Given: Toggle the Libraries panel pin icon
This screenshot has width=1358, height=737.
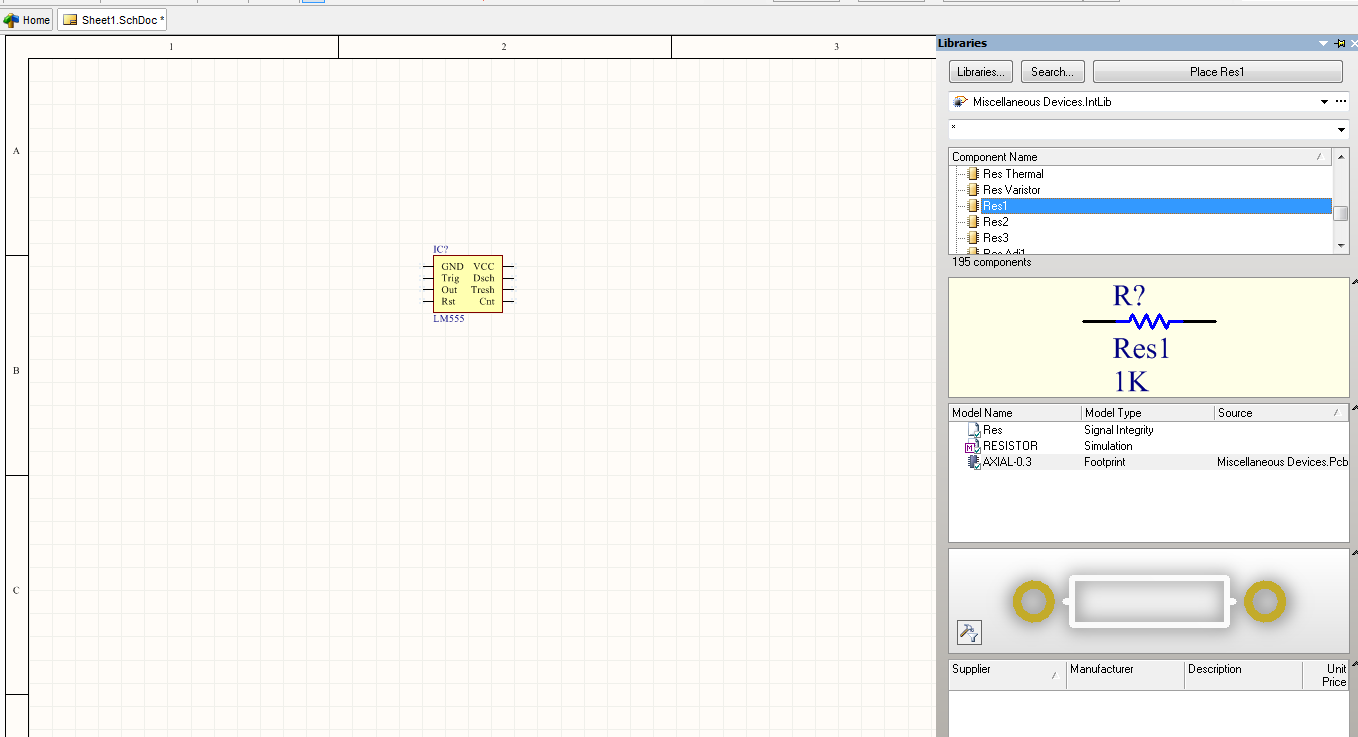Looking at the screenshot, I should pos(1340,43).
